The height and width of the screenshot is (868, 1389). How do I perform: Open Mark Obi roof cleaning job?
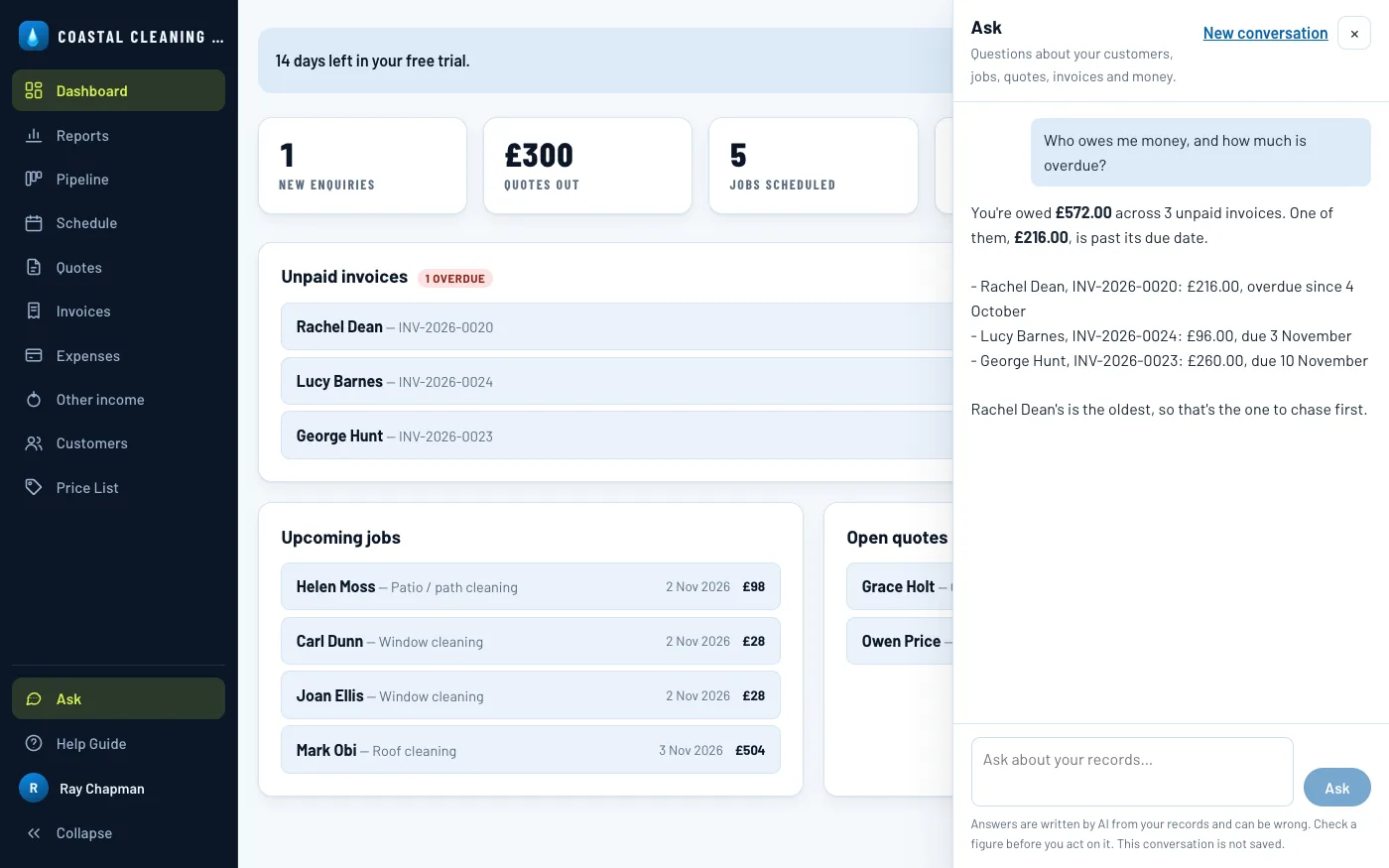pos(531,750)
